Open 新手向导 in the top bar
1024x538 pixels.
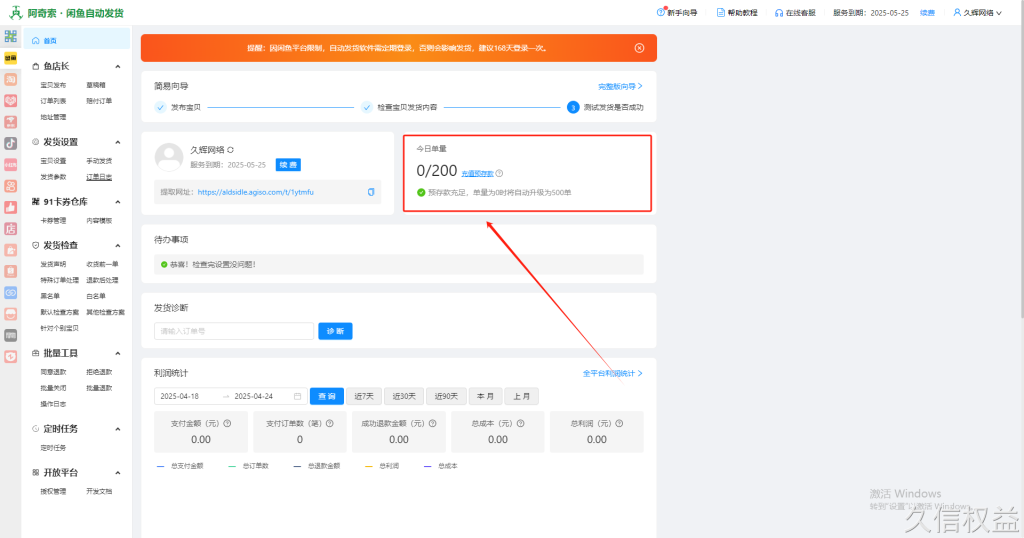click(x=677, y=12)
